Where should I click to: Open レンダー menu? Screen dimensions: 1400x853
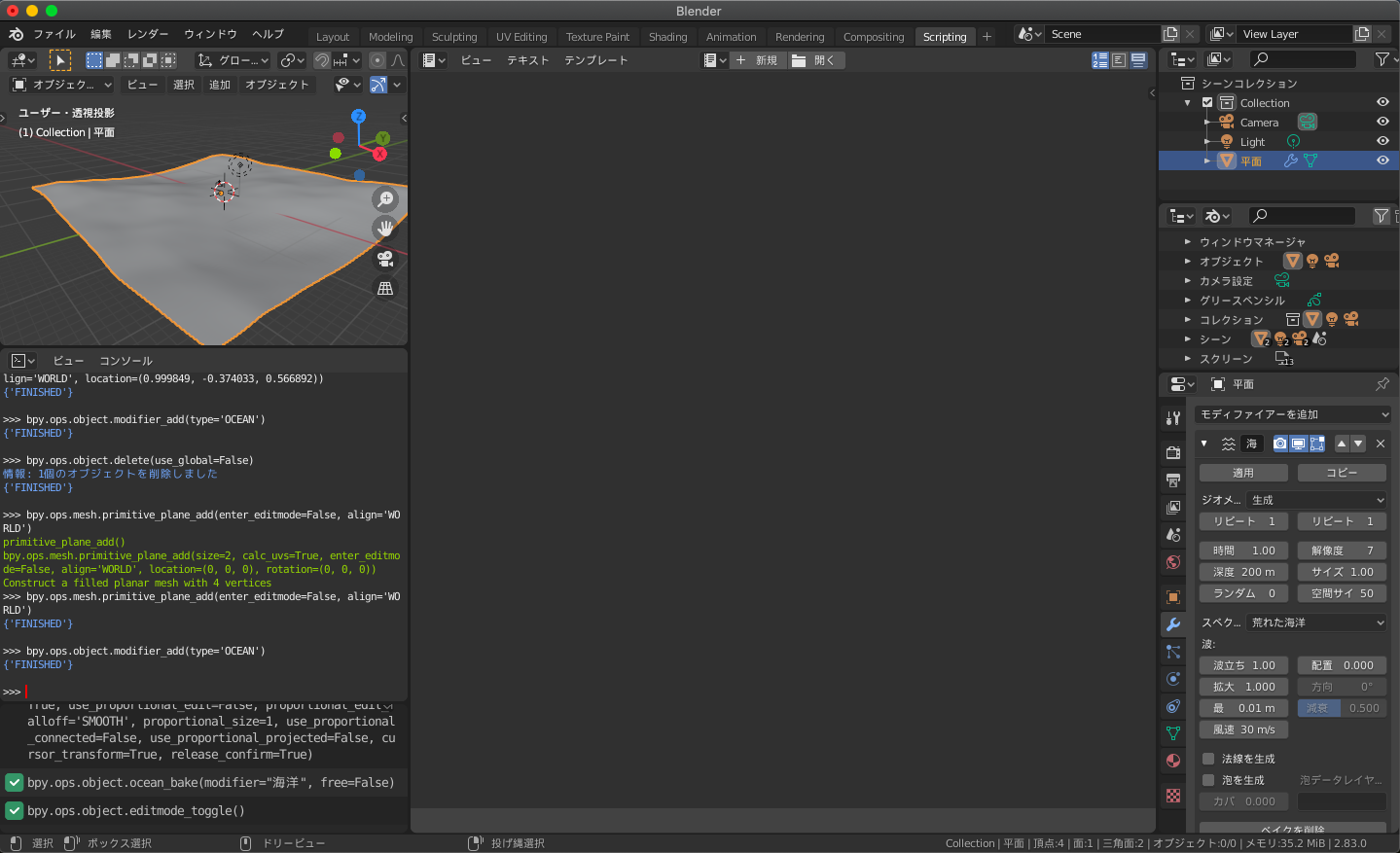click(x=148, y=34)
